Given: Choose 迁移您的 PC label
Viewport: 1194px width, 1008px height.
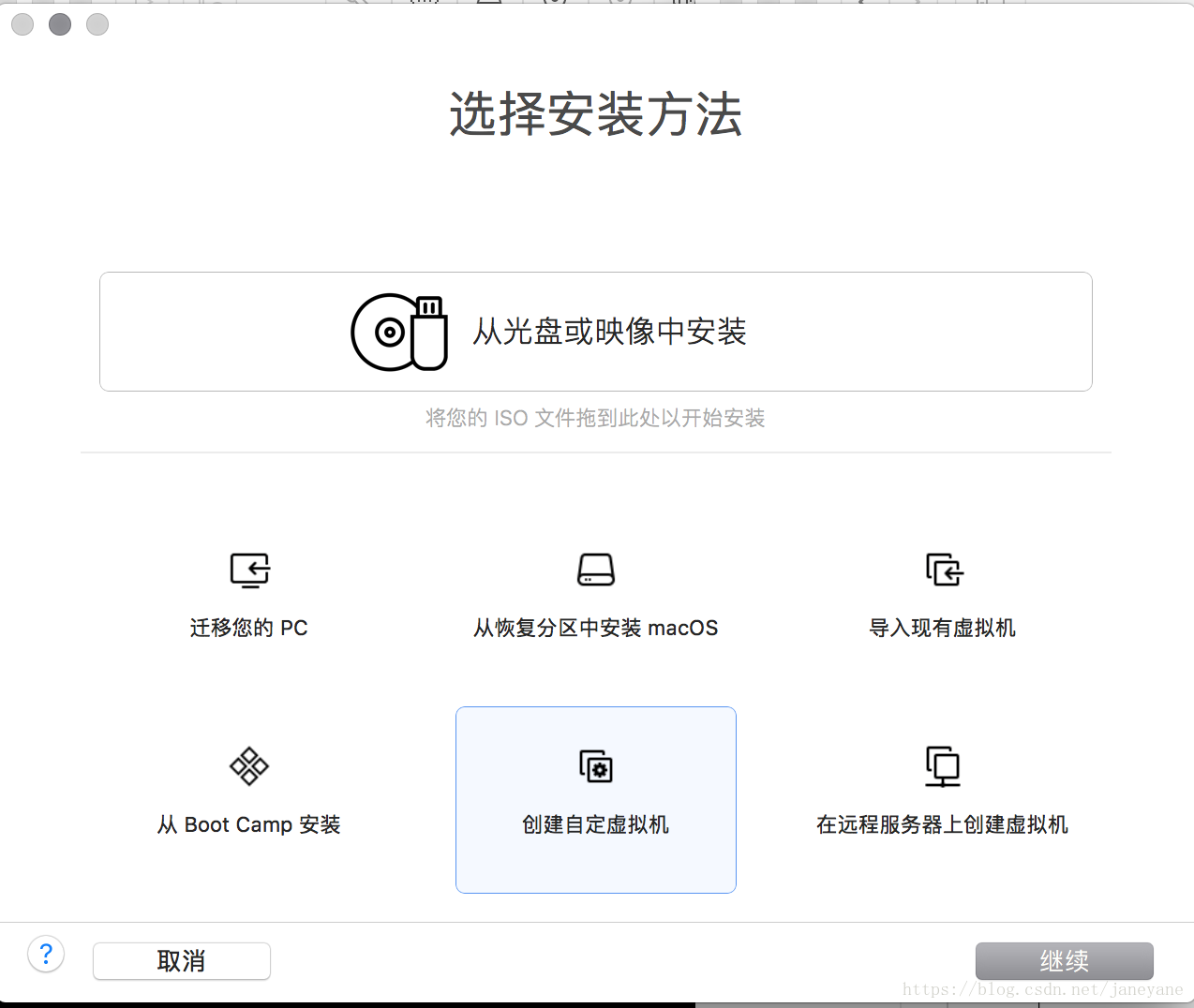Looking at the screenshot, I should click(249, 628).
